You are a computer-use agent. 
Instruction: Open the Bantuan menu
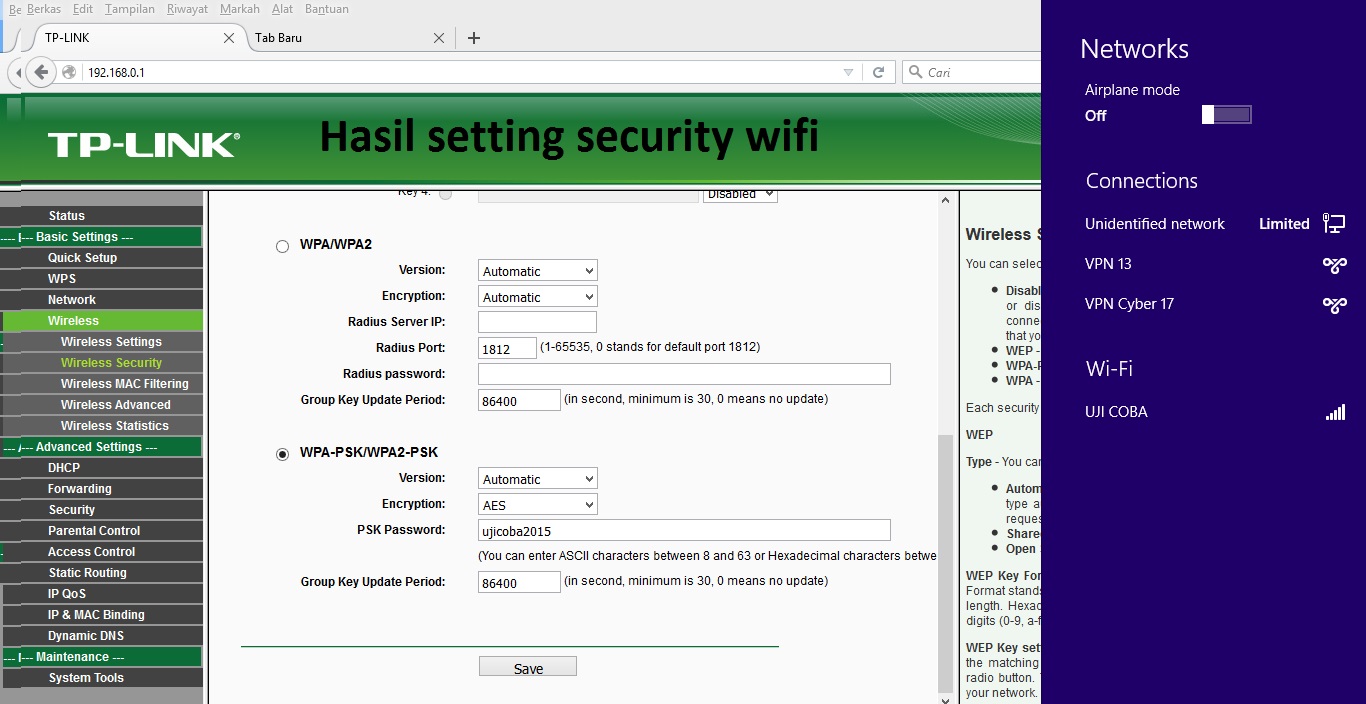pyautogui.click(x=327, y=9)
